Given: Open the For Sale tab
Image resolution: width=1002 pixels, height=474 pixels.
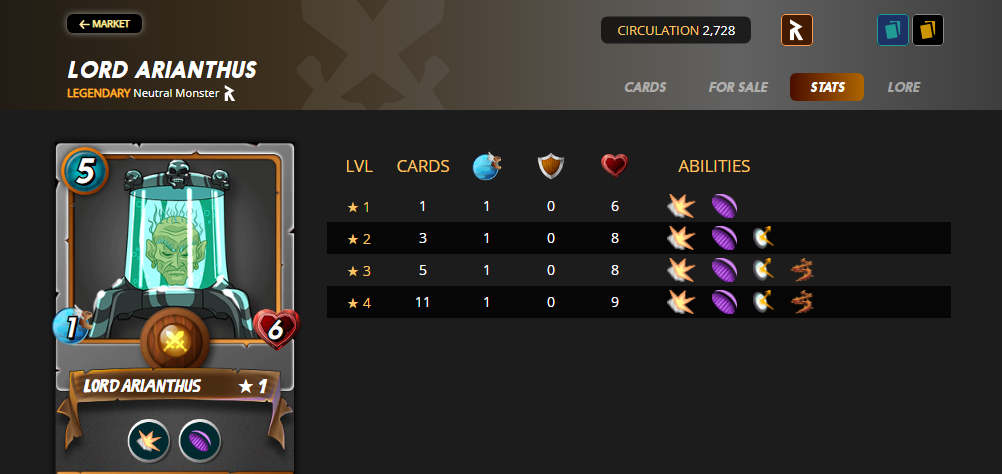Looking at the screenshot, I should tap(738, 88).
